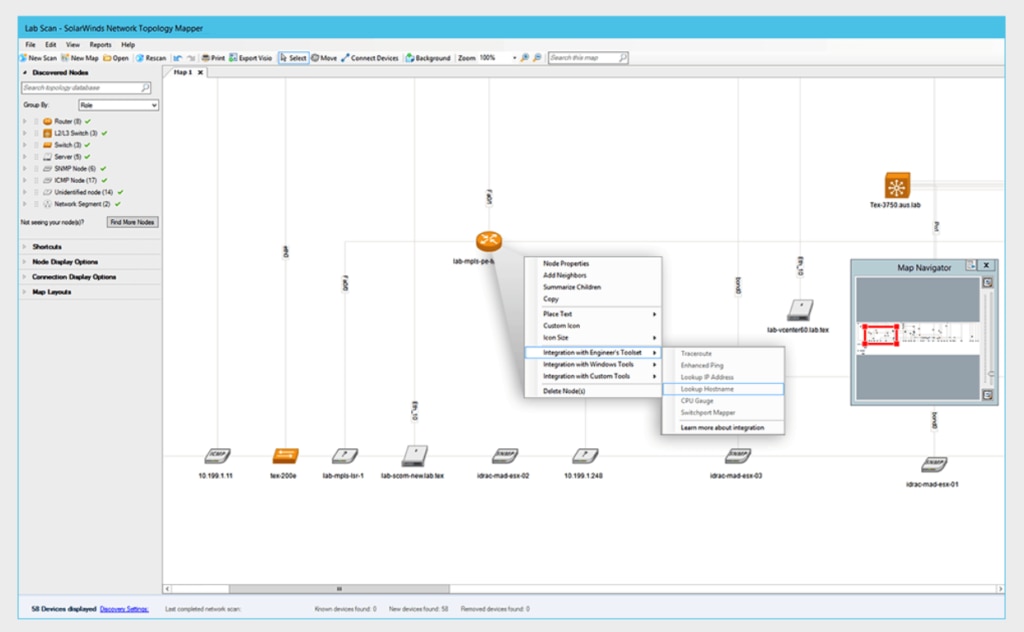The height and width of the screenshot is (632, 1024).
Task: Click Lookup Hostname in the submenu
Action: click(x=723, y=389)
